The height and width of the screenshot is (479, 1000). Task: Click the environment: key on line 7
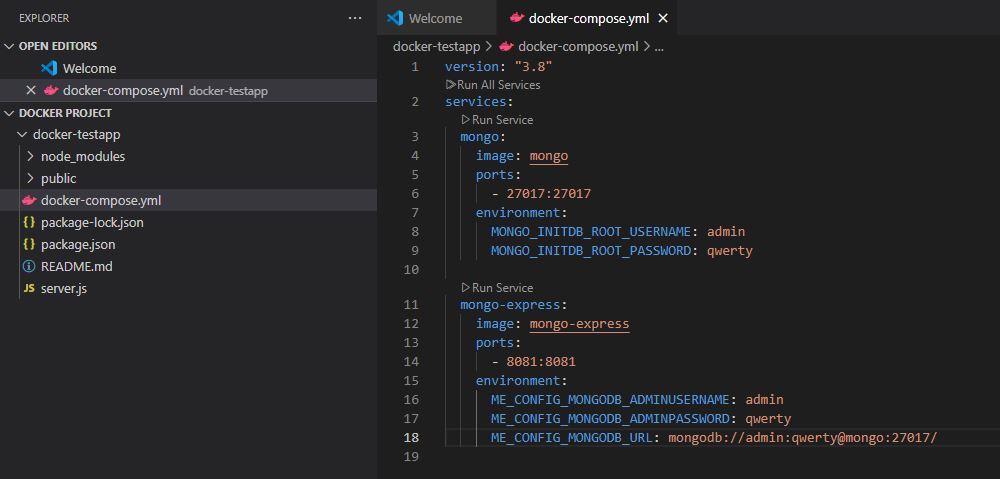tap(522, 212)
